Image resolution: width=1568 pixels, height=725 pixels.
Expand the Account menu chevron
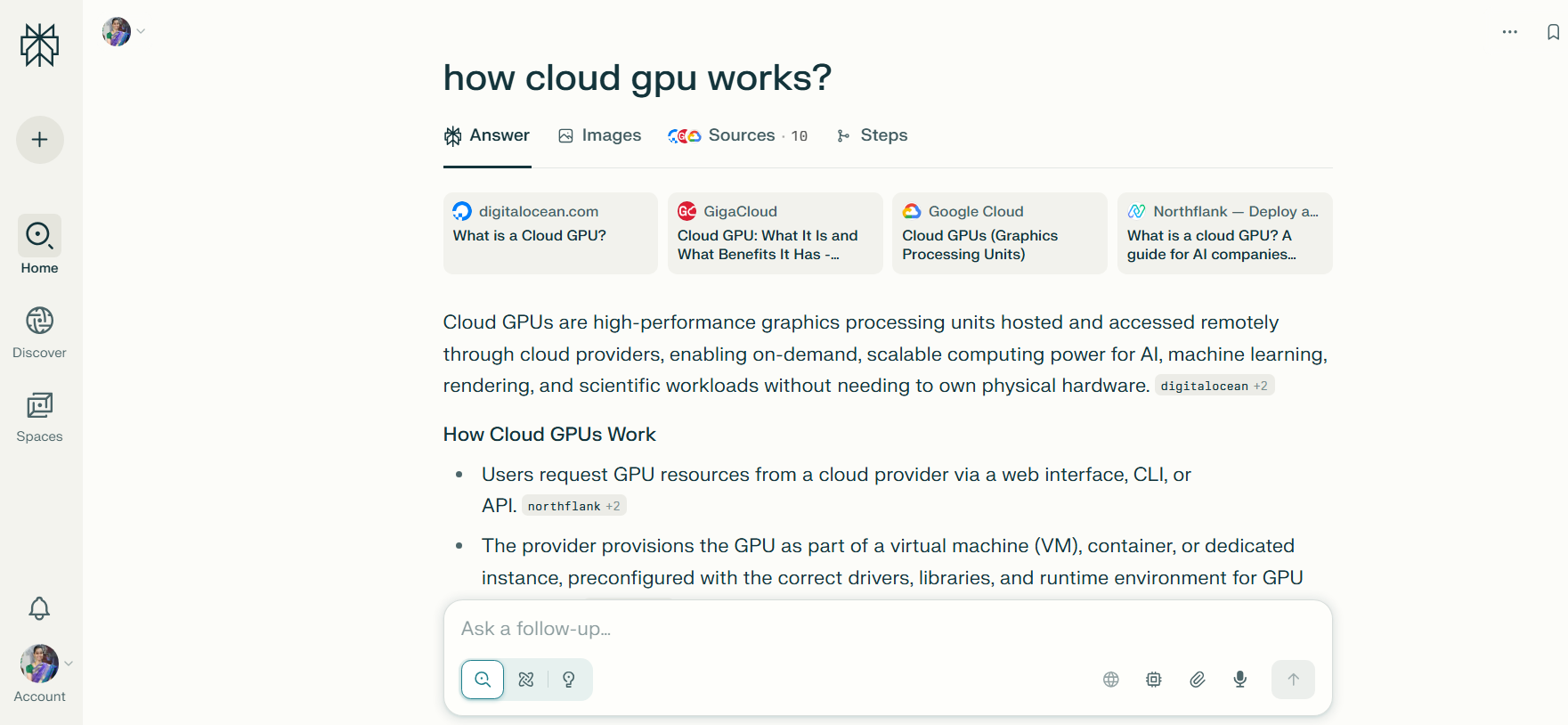(69, 664)
